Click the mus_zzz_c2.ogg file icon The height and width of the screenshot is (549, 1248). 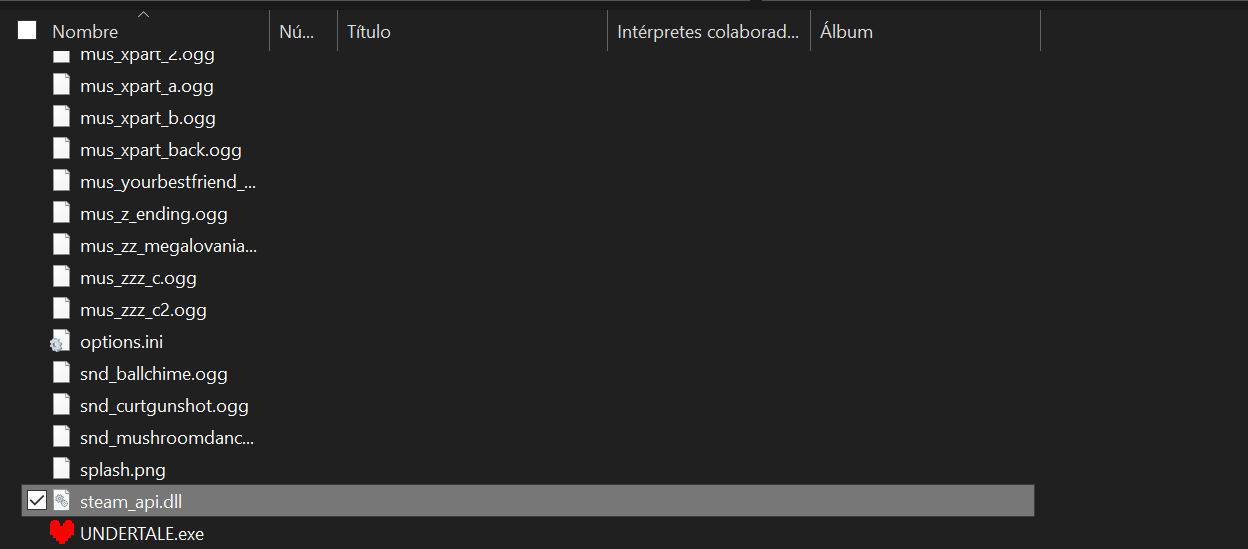pyautogui.click(x=62, y=310)
